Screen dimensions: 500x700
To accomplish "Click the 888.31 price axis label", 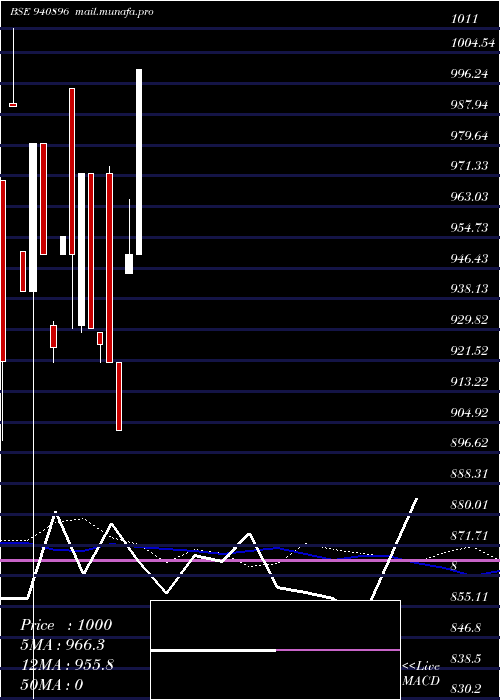I will coord(469,474).
